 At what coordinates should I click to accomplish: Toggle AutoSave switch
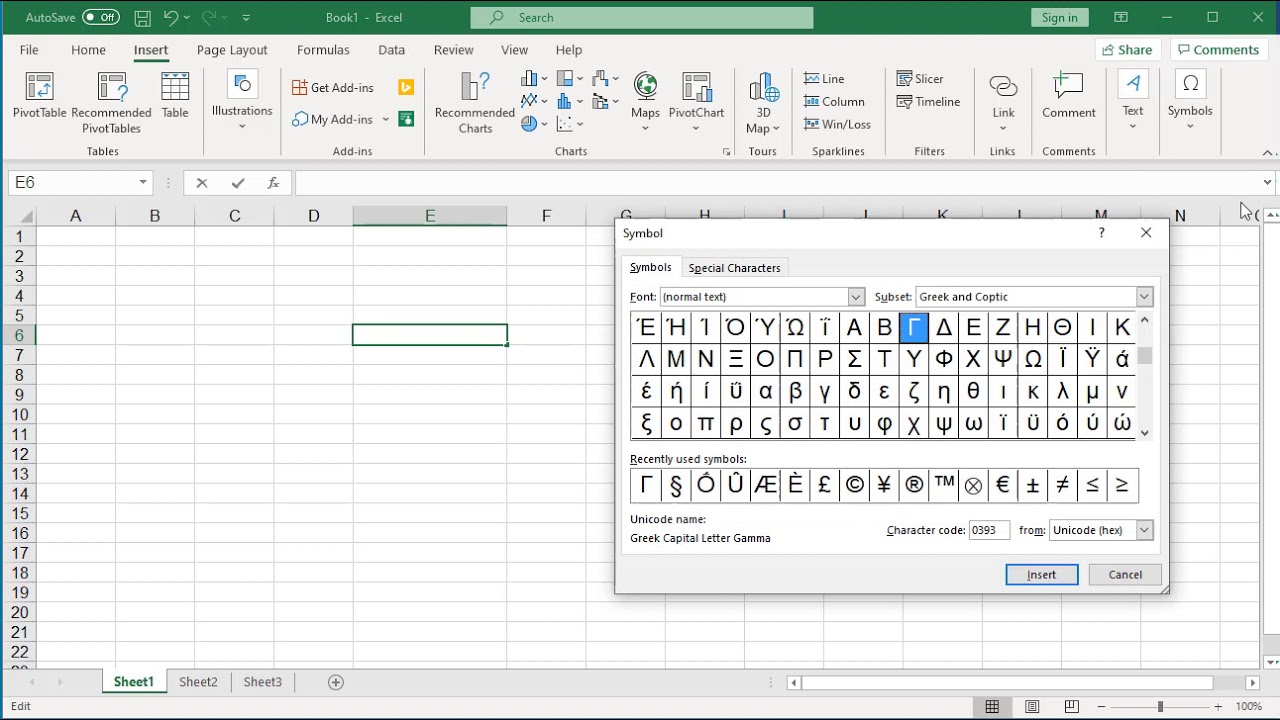[x=100, y=17]
